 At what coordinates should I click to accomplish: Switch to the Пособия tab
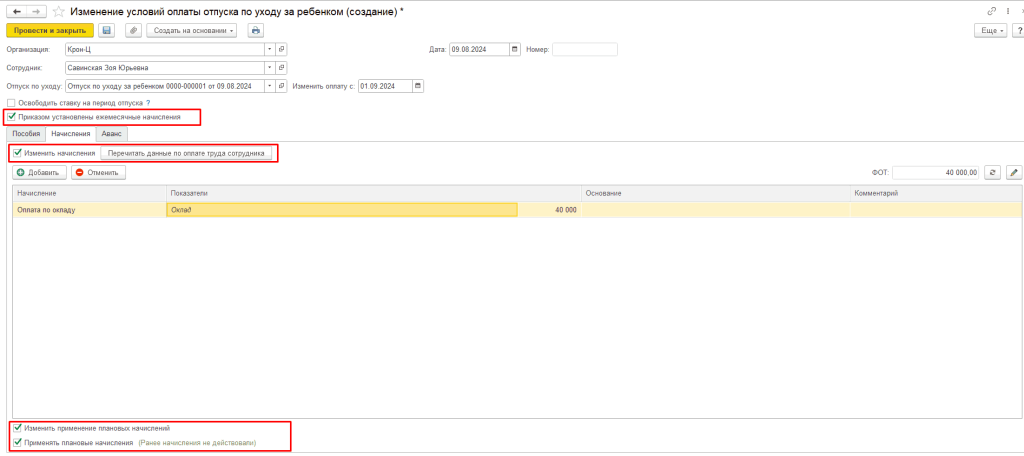[x=26, y=133]
